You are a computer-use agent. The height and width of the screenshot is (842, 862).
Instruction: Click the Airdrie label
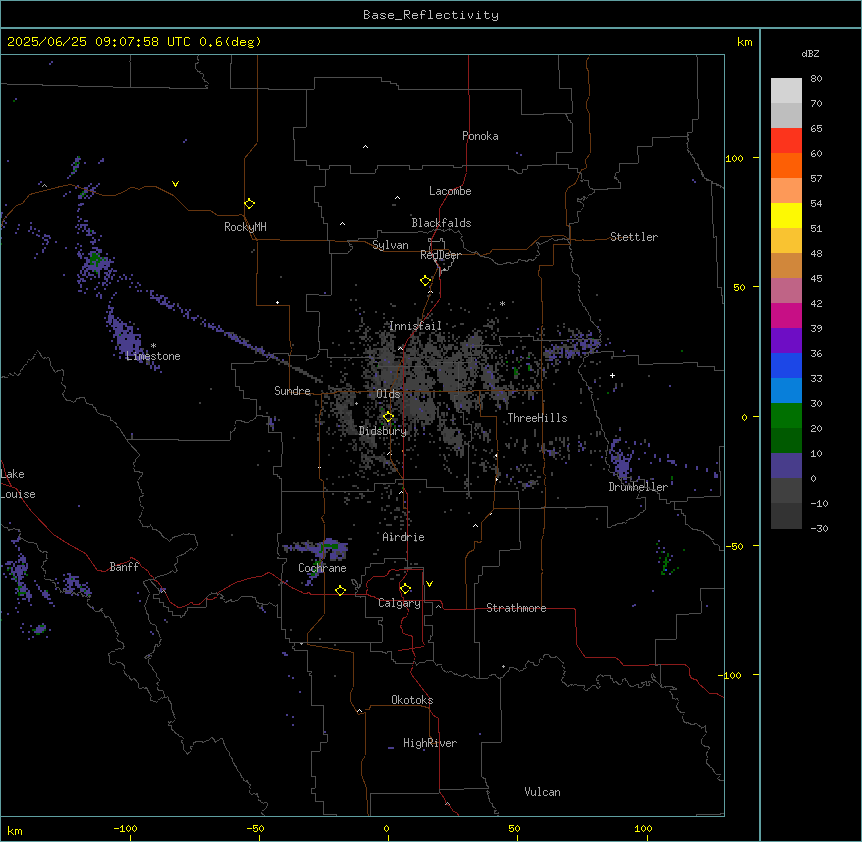[403, 537]
